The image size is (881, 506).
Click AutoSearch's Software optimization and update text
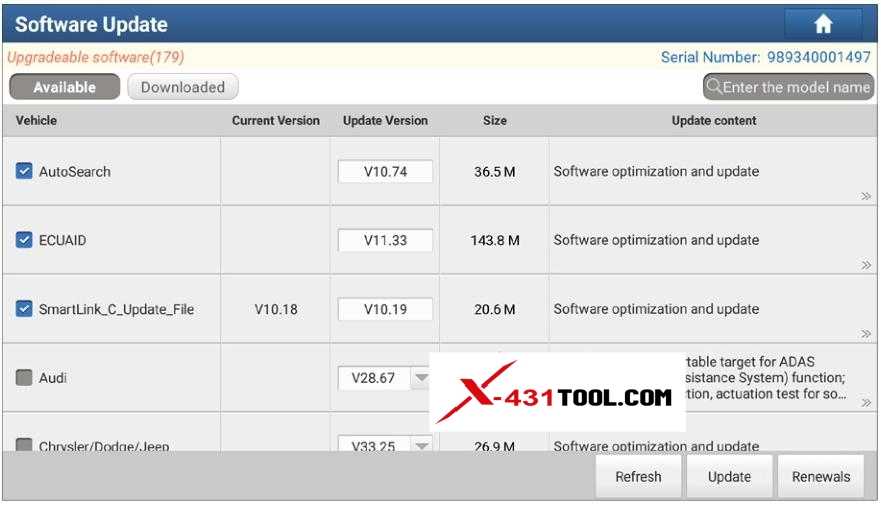click(x=656, y=171)
